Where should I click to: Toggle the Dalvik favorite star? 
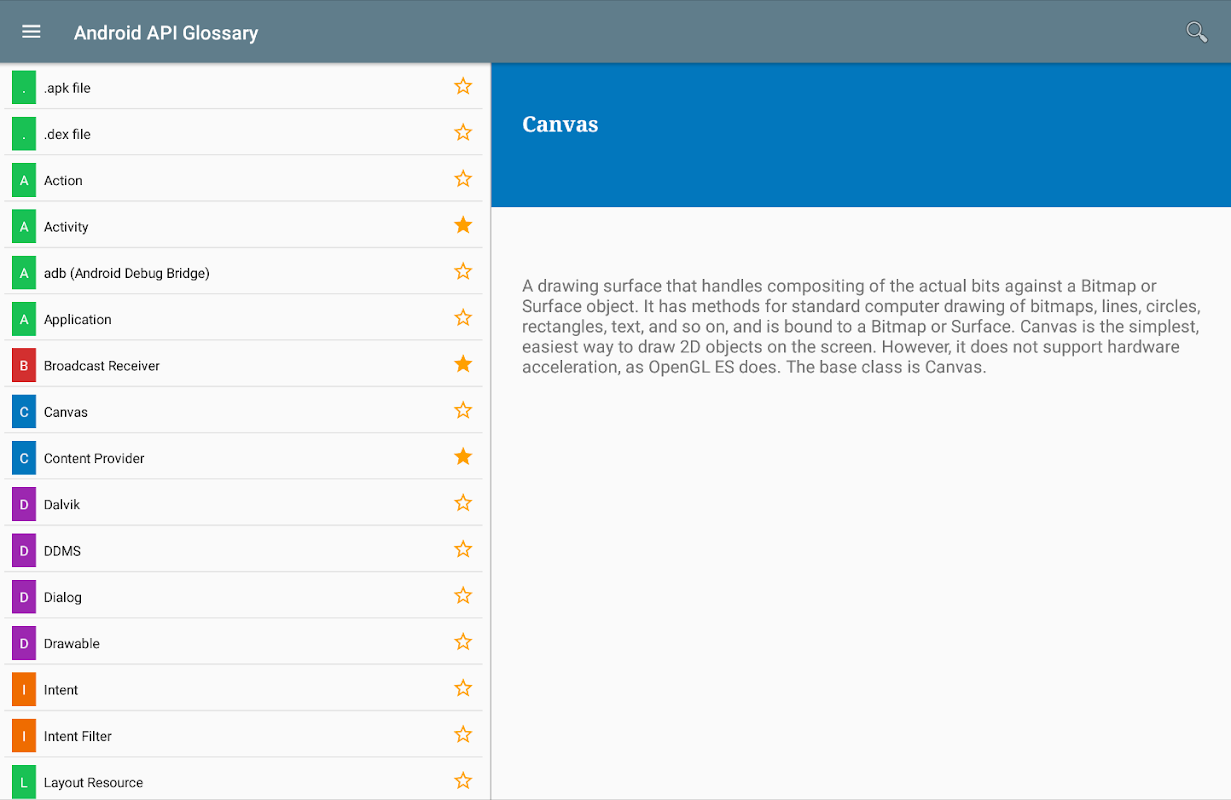[463, 503]
